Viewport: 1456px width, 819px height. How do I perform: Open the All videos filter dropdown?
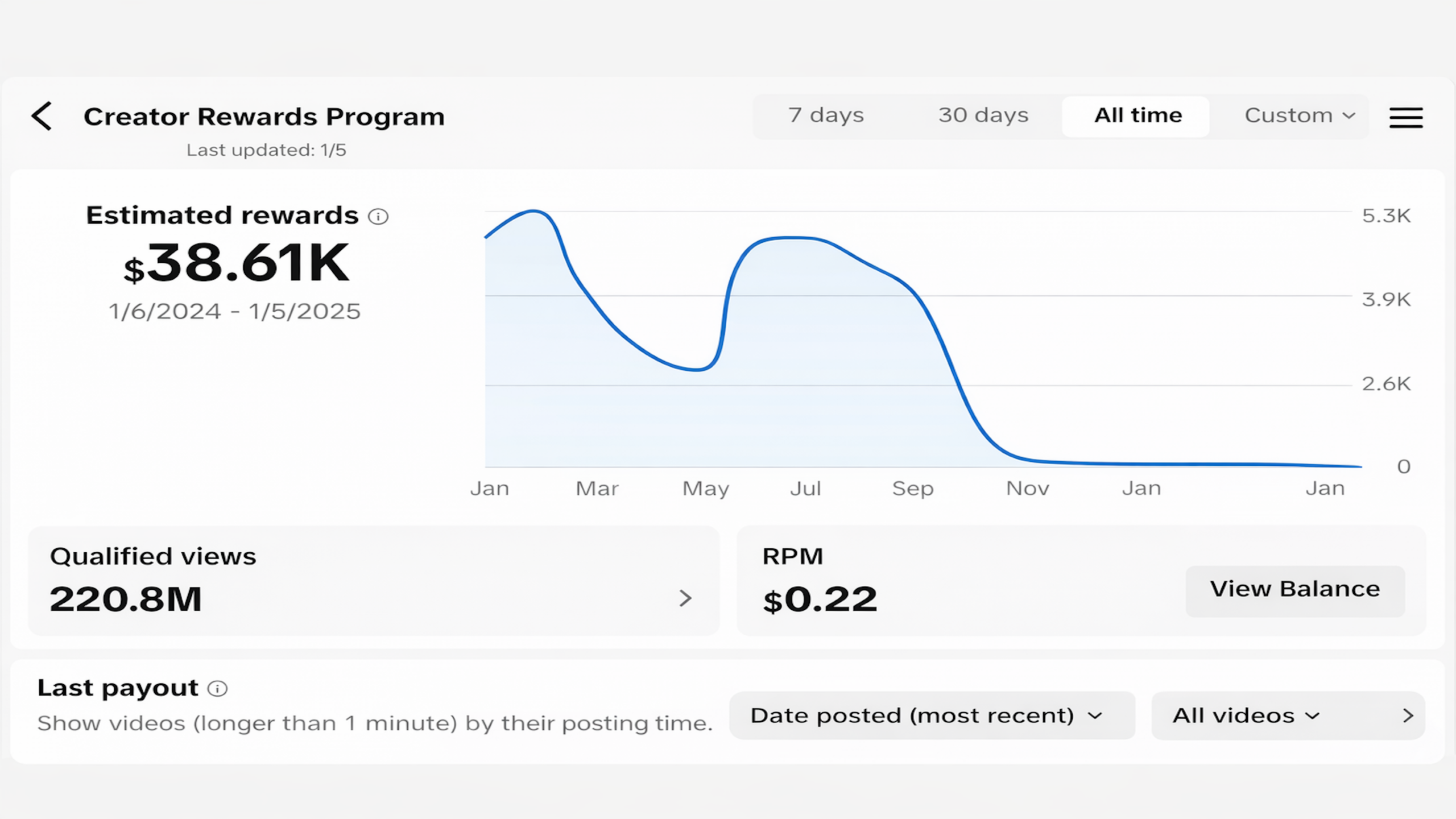[x=1246, y=715]
